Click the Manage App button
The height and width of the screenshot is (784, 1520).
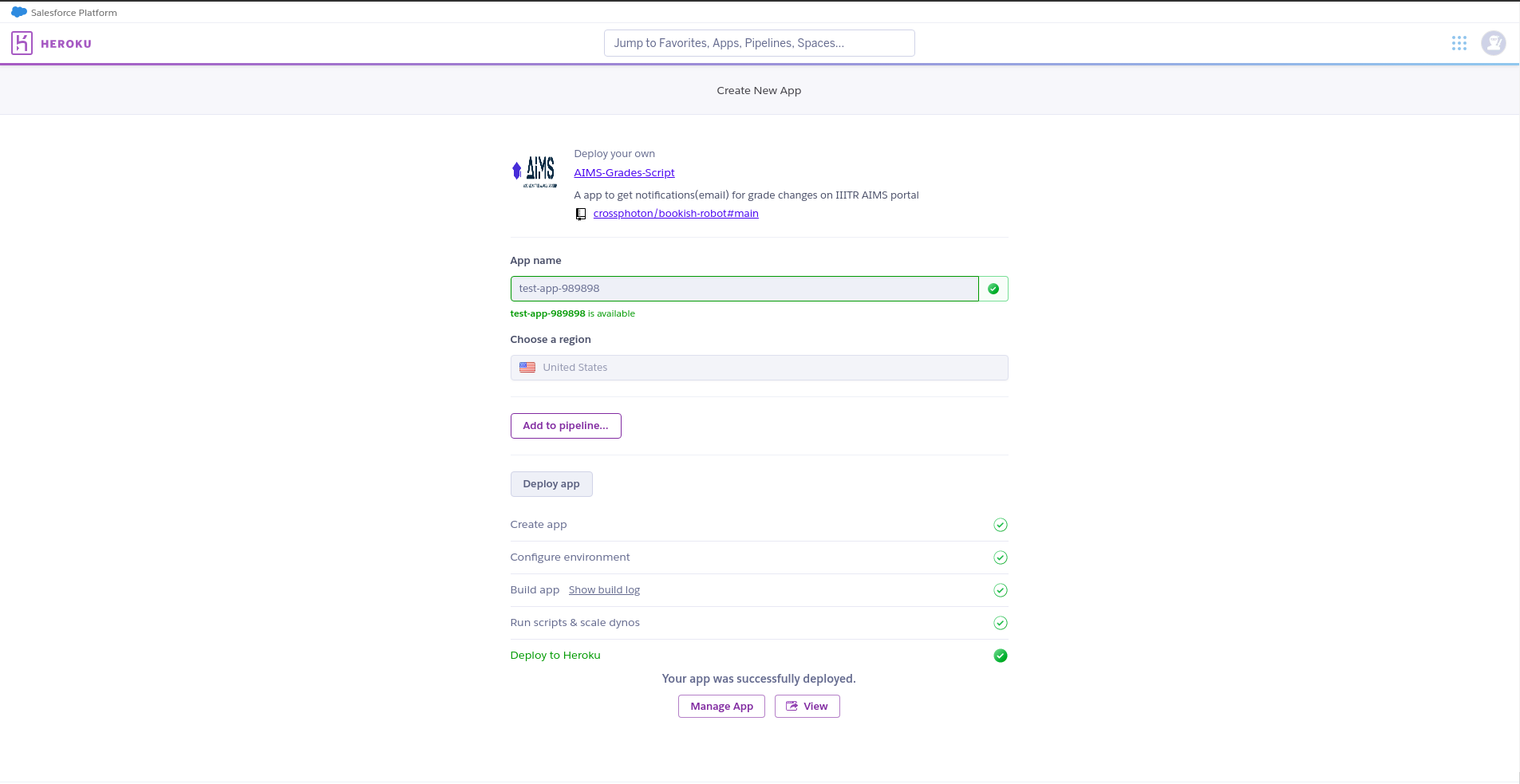[x=721, y=707]
